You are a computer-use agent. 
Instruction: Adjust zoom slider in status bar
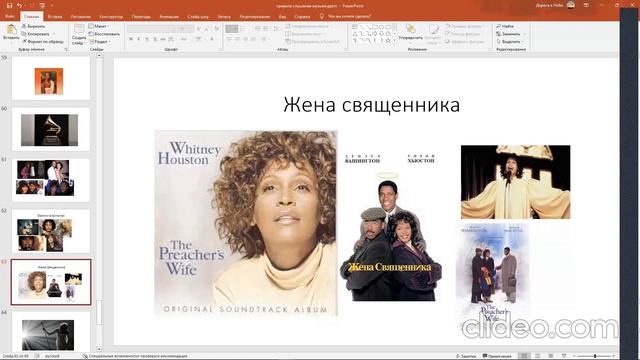(x=595, y=356)
